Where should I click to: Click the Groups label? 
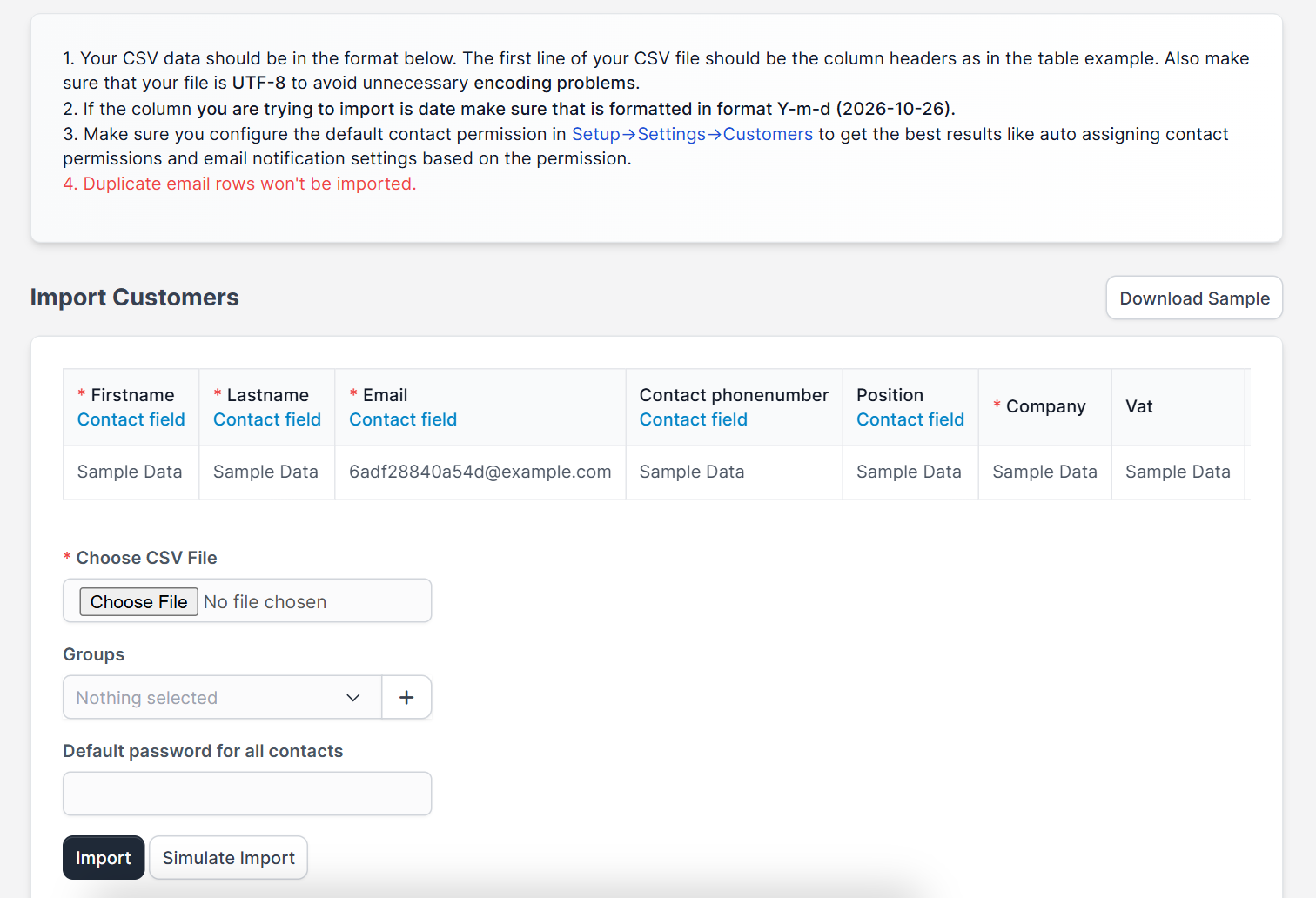point(93,654)
